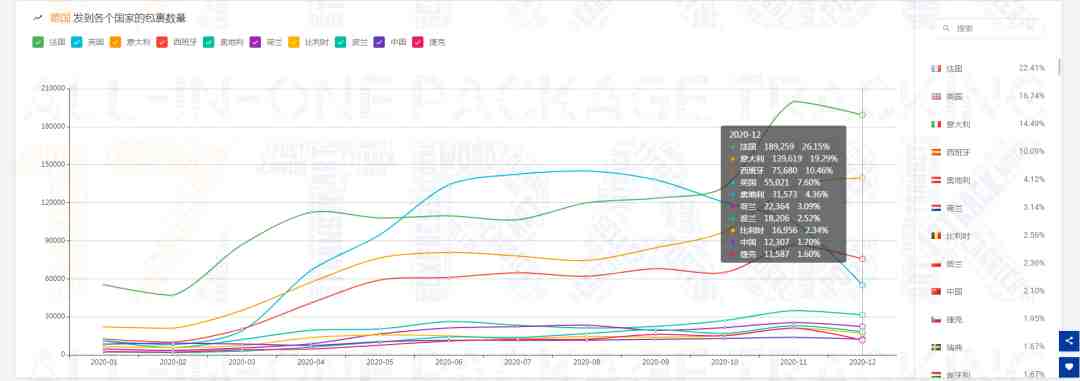Toggle the red 西班牙 legend checkbox
Viewport: 1080px width, 381px height.
[162, 42]
